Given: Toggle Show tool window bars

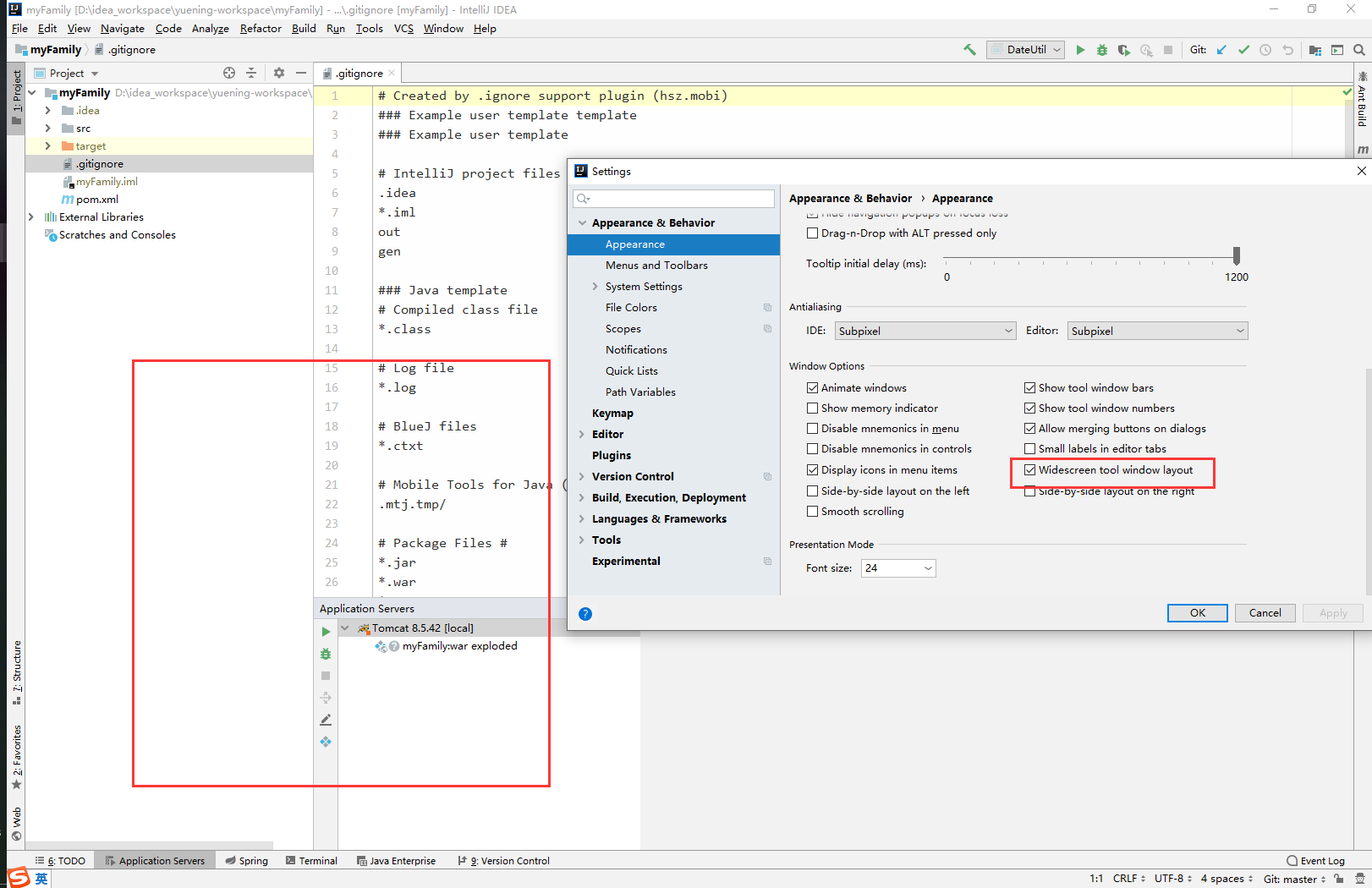Looking at the screenshot, I should tap(1029, 388).
